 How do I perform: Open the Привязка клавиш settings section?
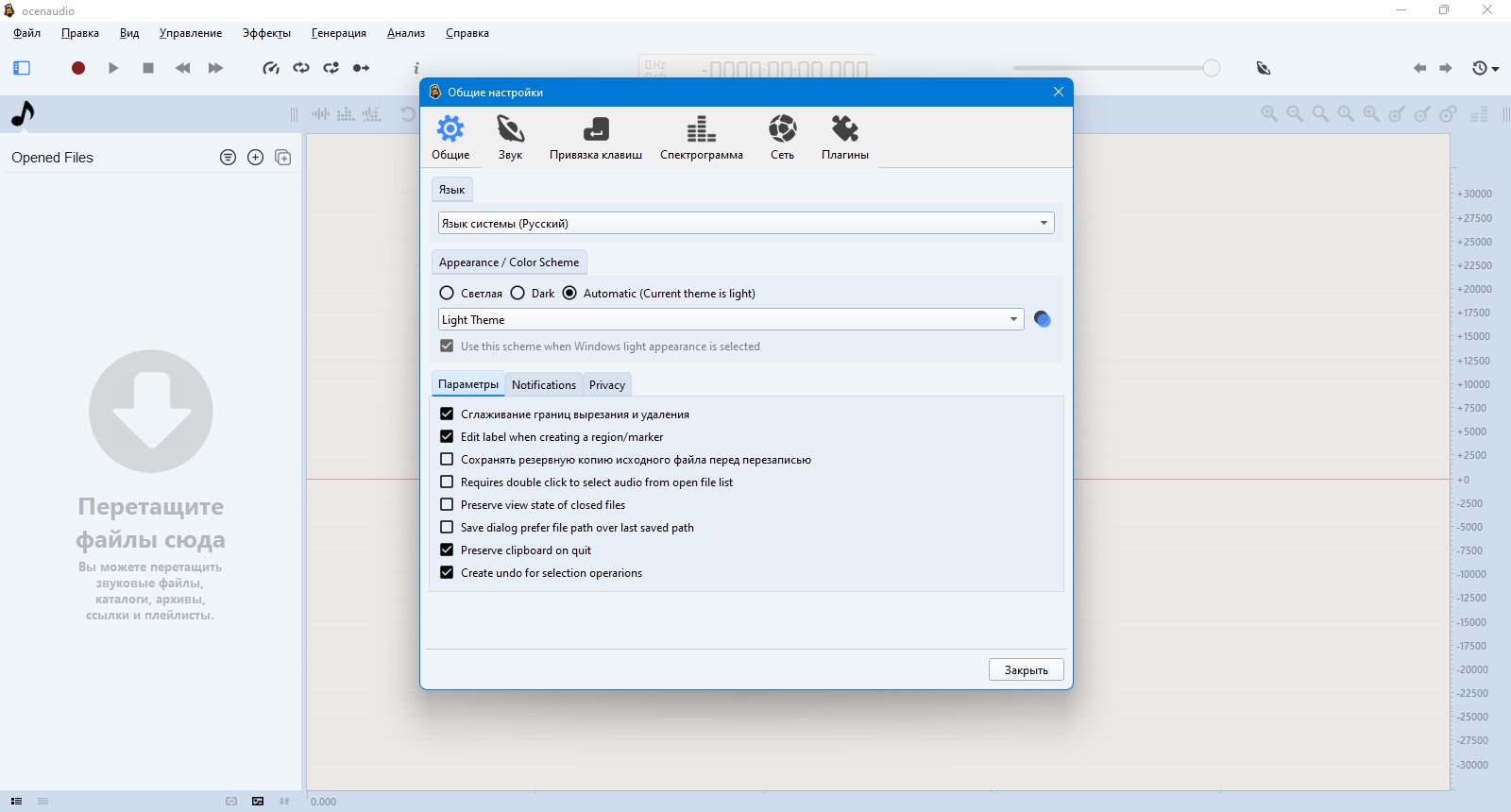[x=596, y=138]
